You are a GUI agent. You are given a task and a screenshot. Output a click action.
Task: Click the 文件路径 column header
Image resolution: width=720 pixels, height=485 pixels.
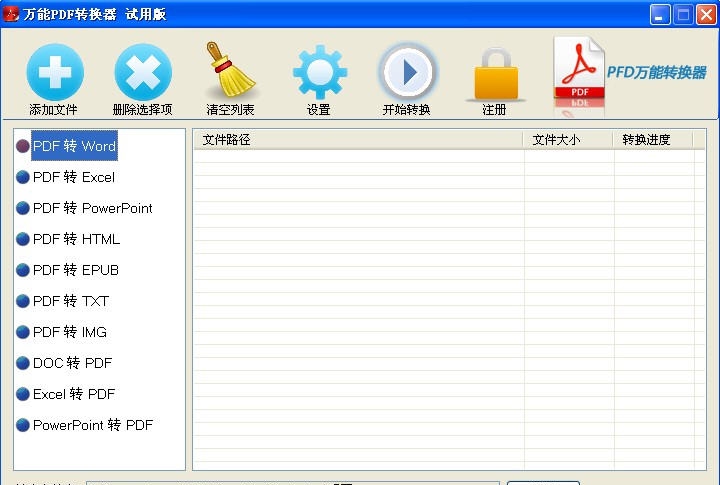(358, 140)
